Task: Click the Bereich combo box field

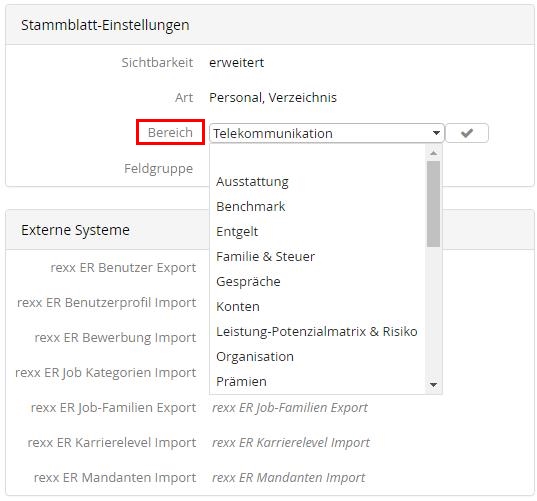Action: (x=327, y=133)
